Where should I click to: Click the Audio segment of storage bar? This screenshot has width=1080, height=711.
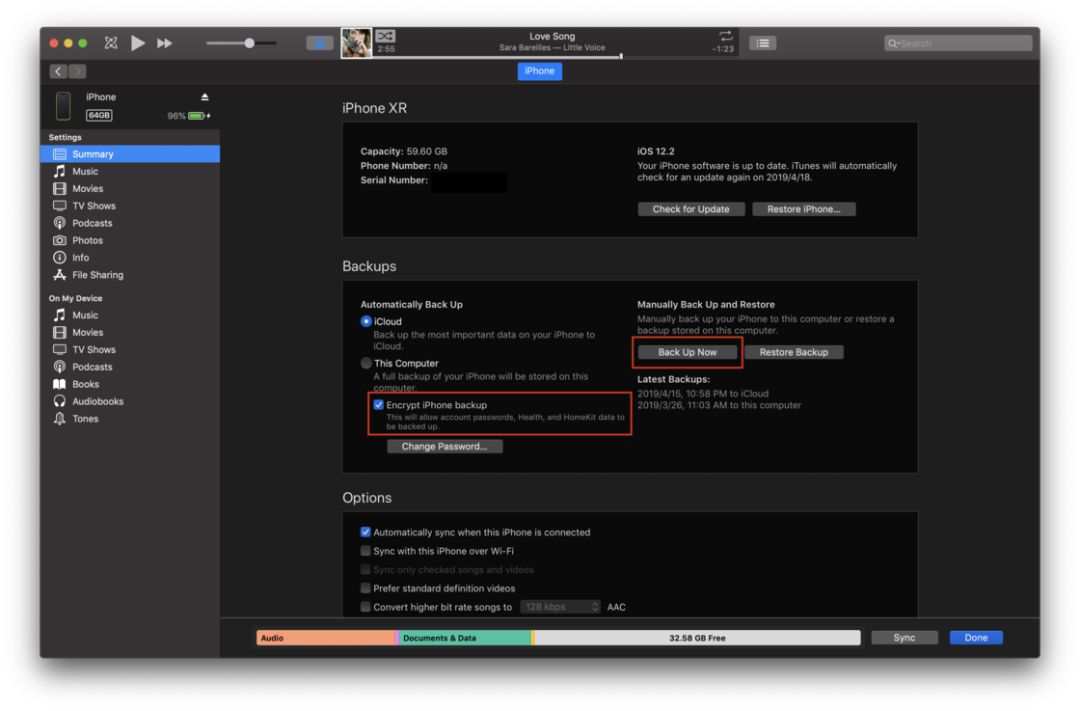point(326,638)
